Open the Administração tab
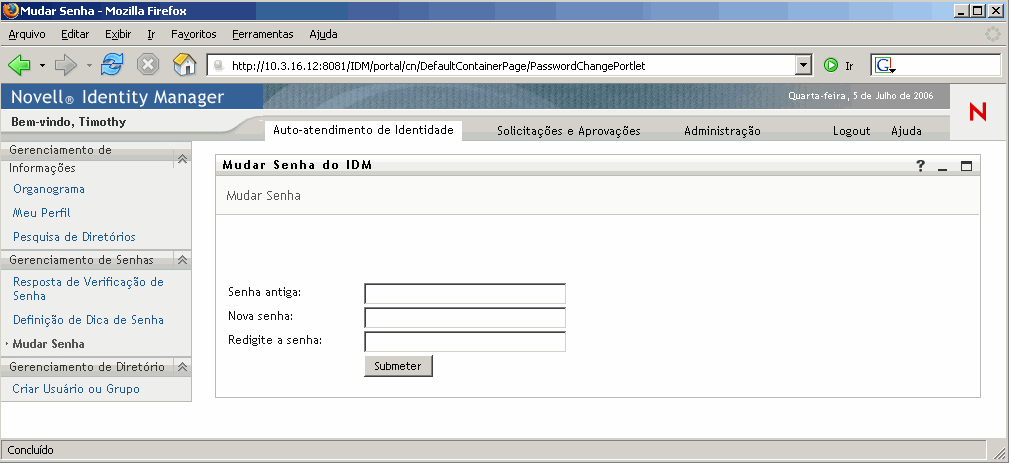This screenshot has width=1009, height=463. 722,131
